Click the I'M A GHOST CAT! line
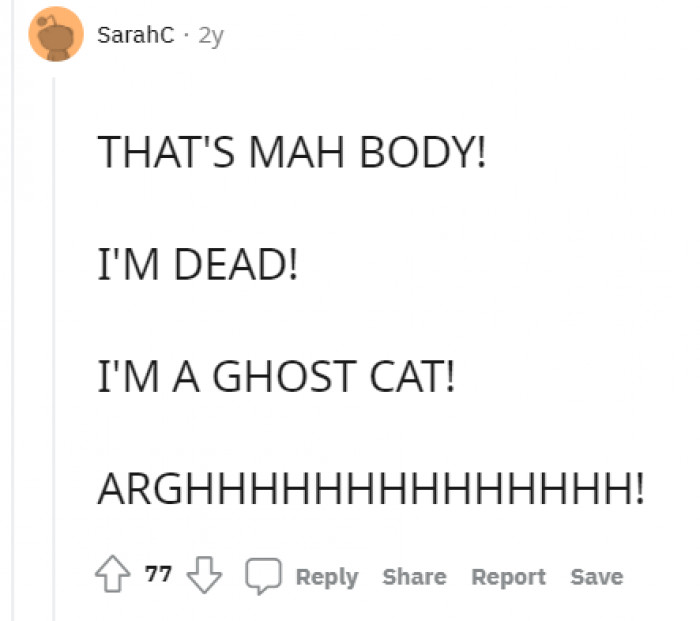 pyautogui.click(x=276, y=377)
